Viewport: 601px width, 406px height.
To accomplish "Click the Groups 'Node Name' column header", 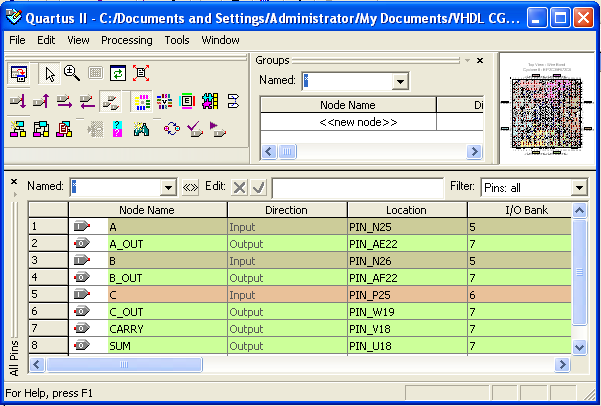I will point(348,105).
